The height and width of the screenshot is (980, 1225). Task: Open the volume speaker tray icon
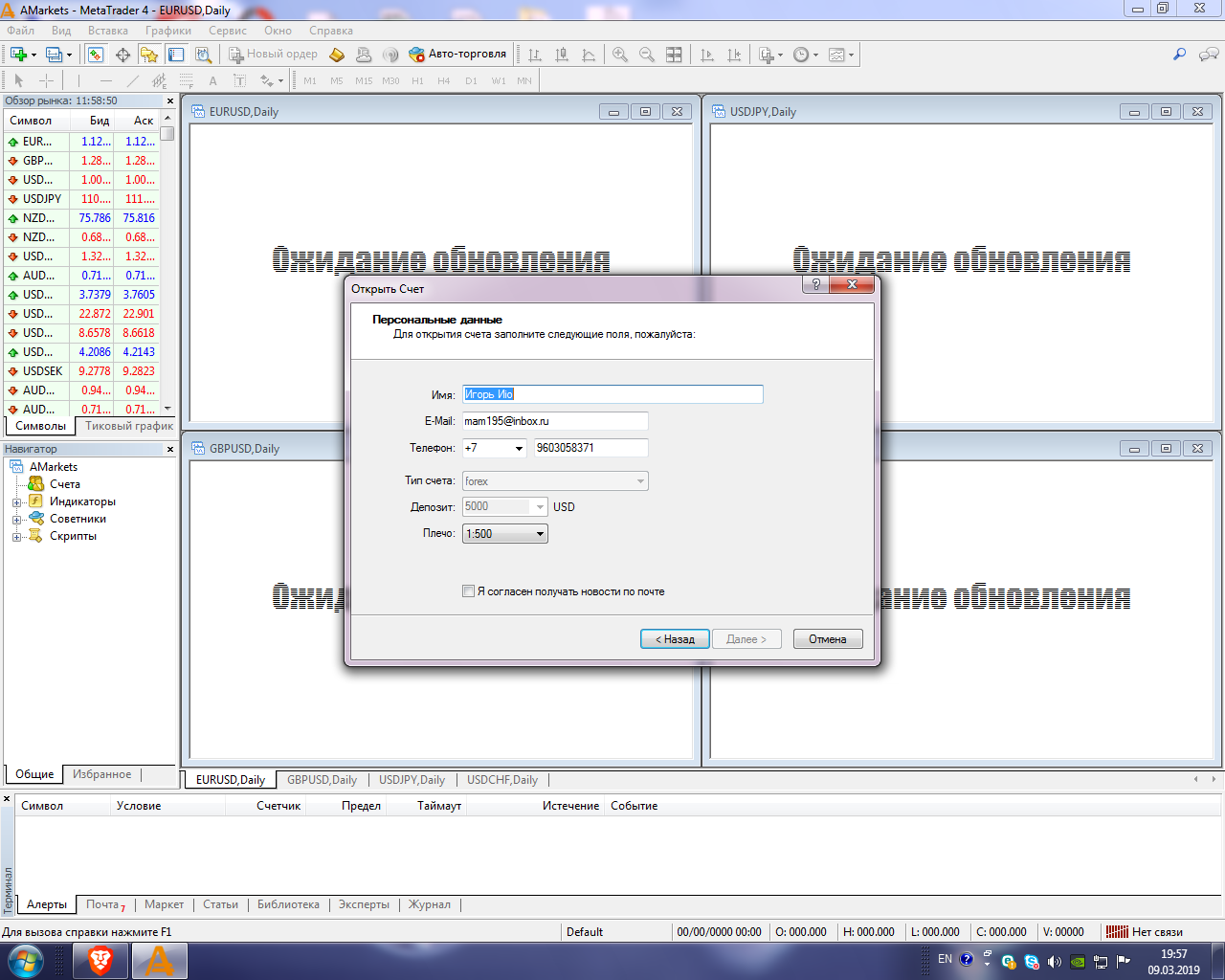1054,962
